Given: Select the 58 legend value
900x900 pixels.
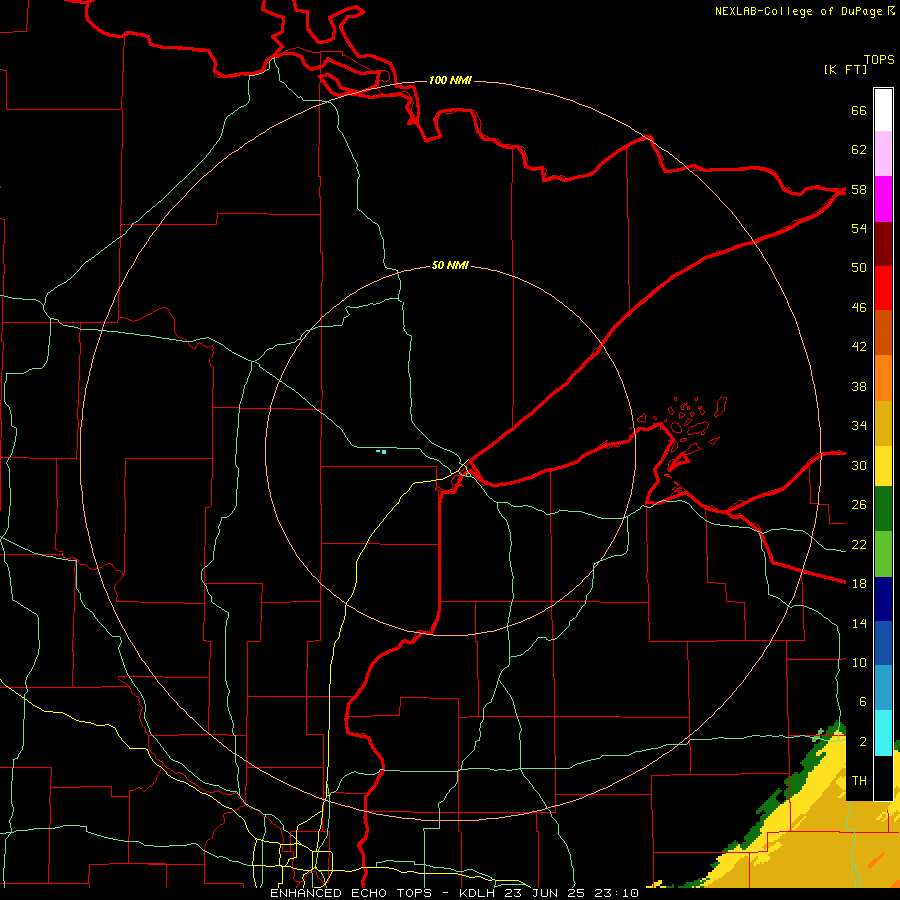Looking at the screenshot, I should 859,189.
